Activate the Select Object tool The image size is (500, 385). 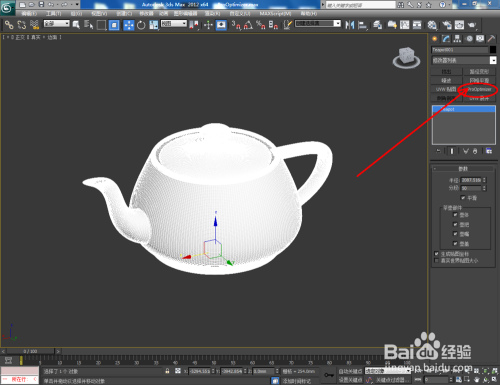pos(76,25)
